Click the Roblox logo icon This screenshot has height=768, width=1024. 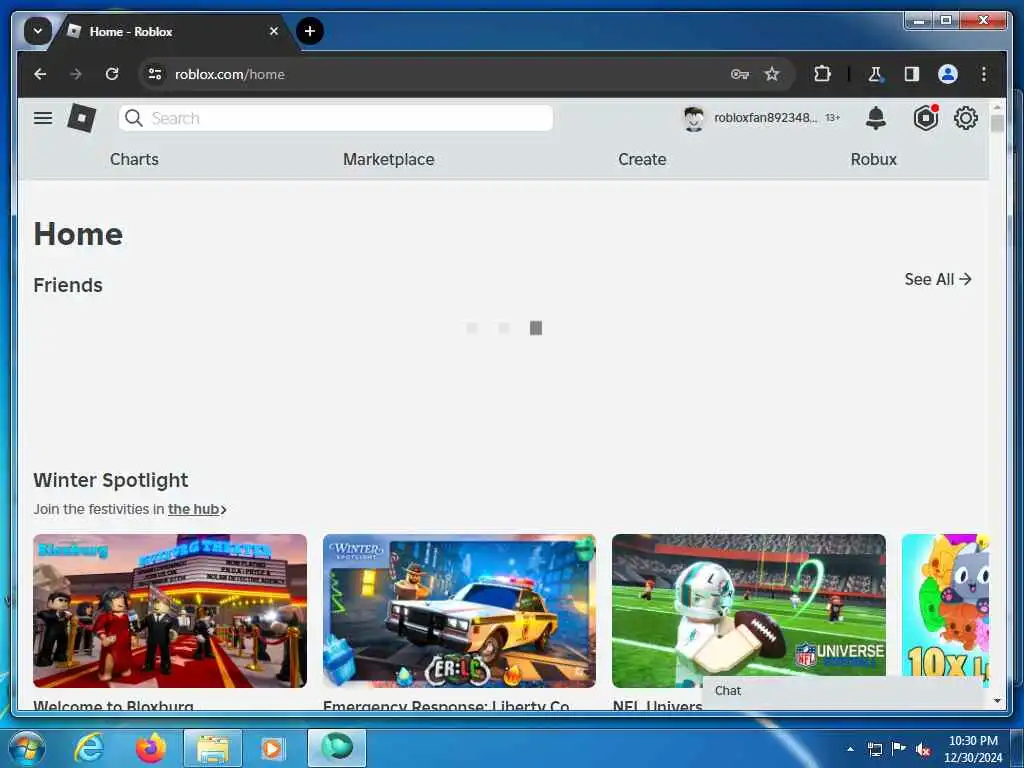click(82, 118)
